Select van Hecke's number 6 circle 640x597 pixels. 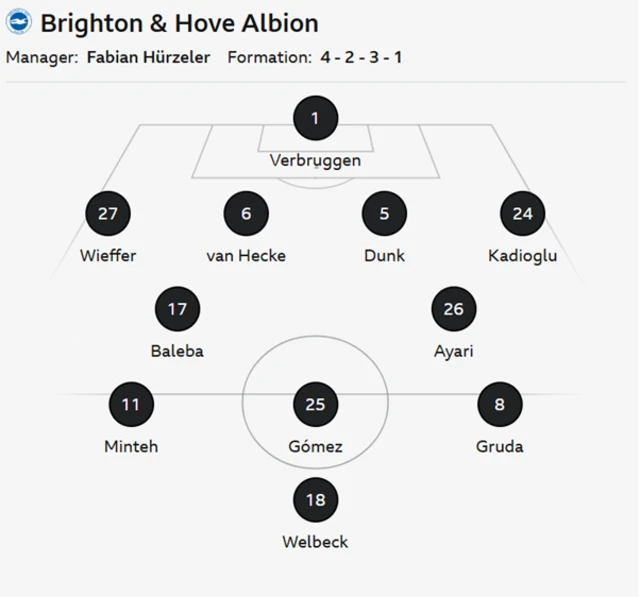tap(246, 214)
